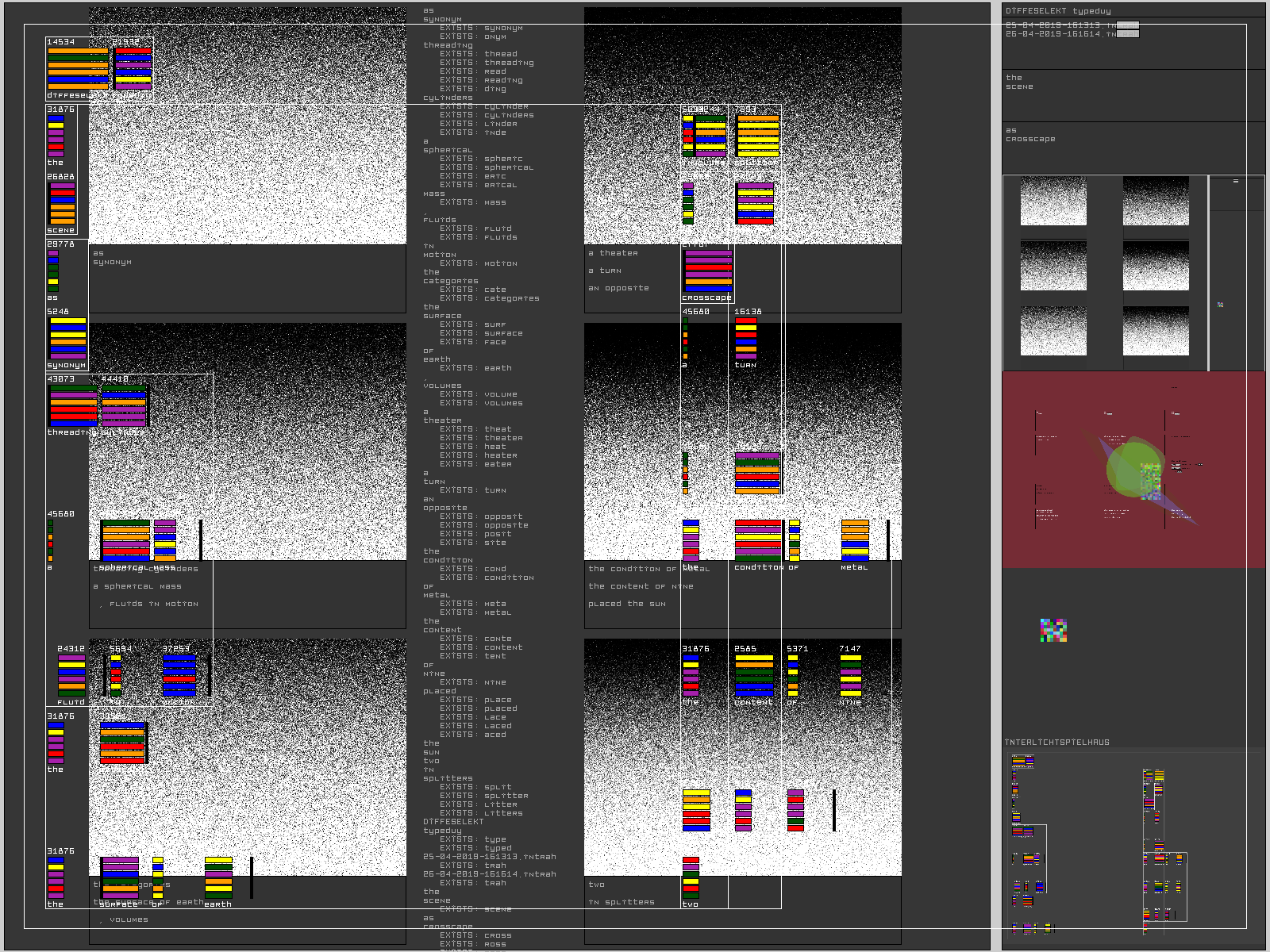
Task: Open the top-left noise thumbnail in right panel
Action: pos(1053,202)
